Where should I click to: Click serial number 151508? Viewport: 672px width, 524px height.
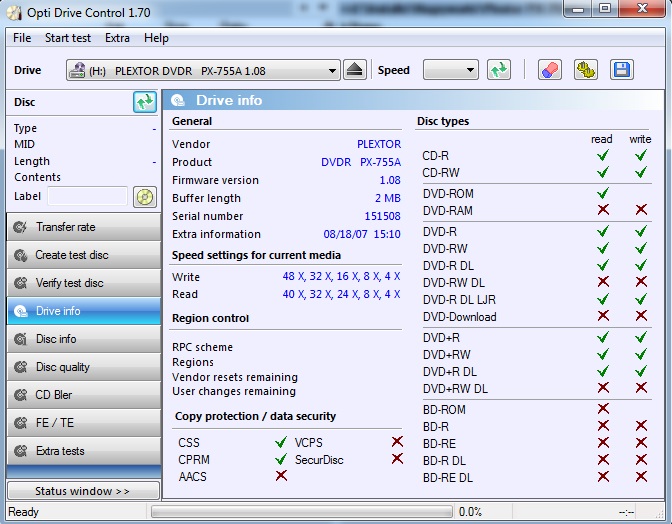382,216
